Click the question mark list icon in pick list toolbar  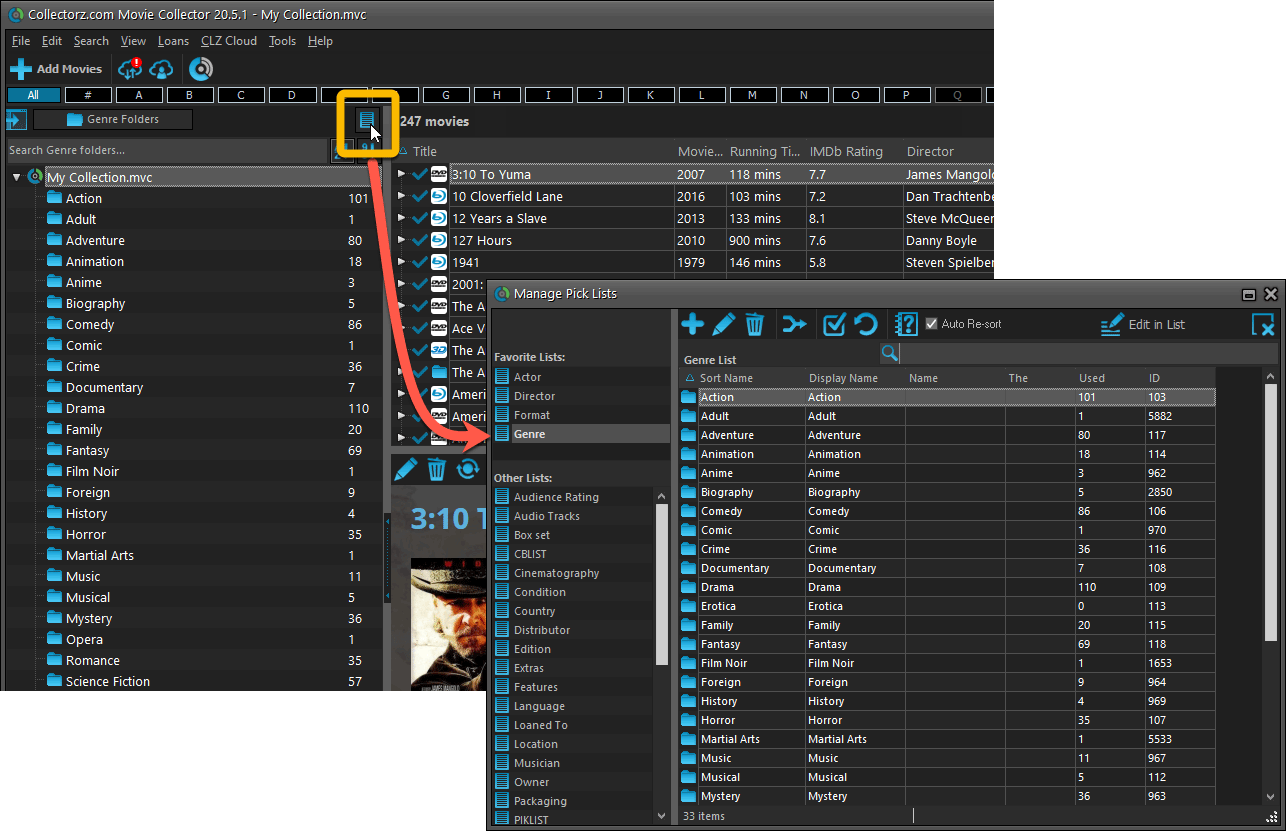pyautogui.click(x=906, y=324)
